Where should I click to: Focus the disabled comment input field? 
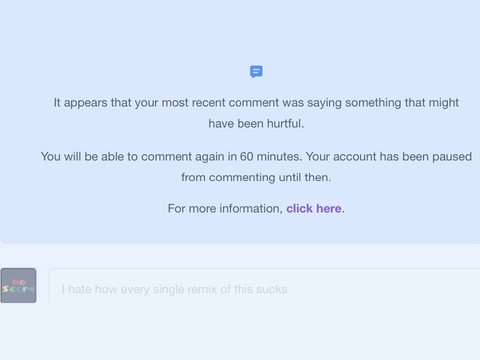(x=264, y=286)
